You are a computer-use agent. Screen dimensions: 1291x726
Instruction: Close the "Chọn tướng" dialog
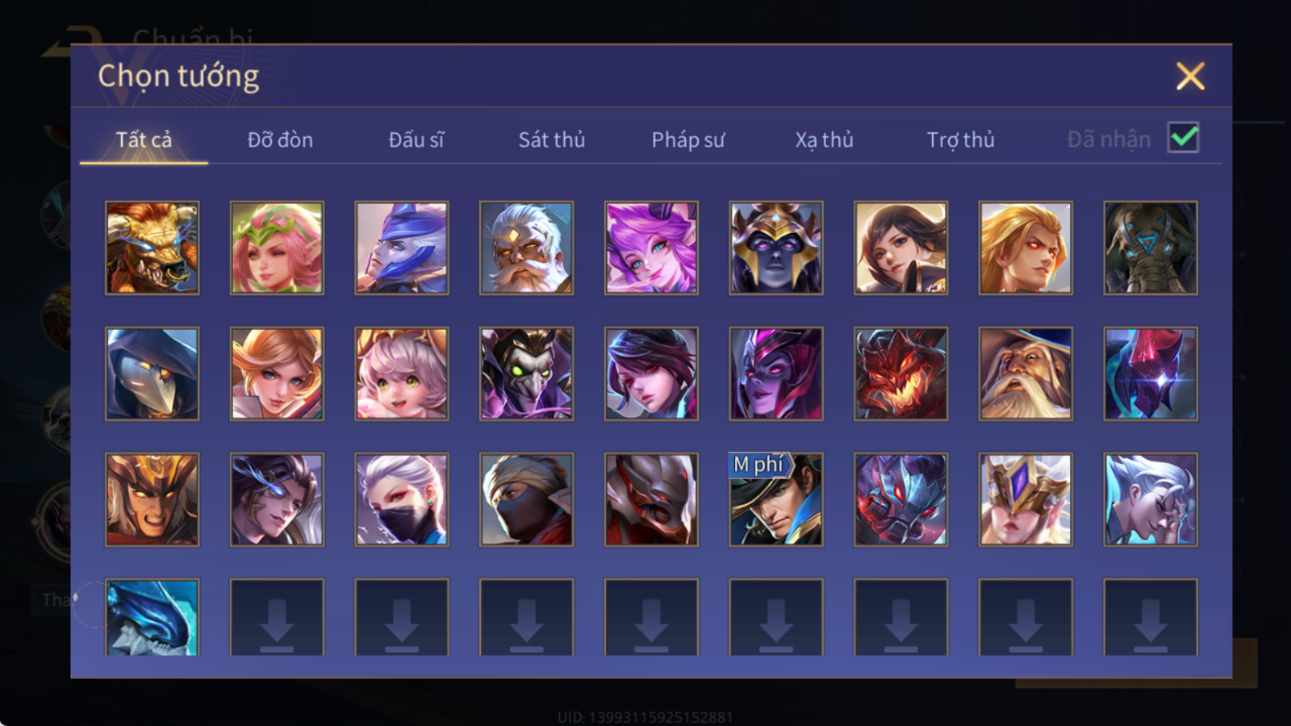1190,76
